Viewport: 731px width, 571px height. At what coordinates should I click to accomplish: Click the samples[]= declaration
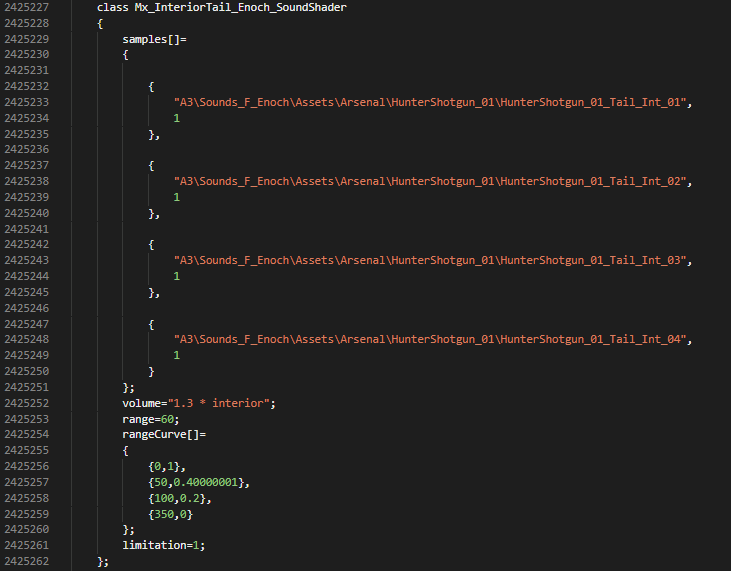click(154, 40)
